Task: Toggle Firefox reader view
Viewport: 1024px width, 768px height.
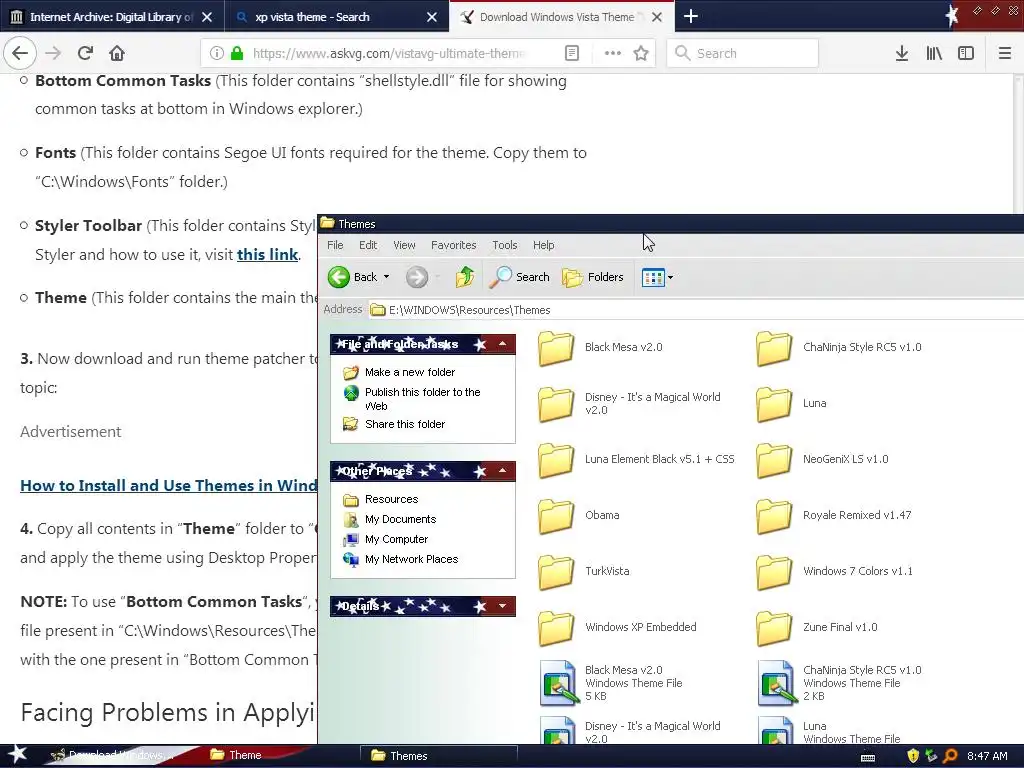Action: tap(571, 53)
